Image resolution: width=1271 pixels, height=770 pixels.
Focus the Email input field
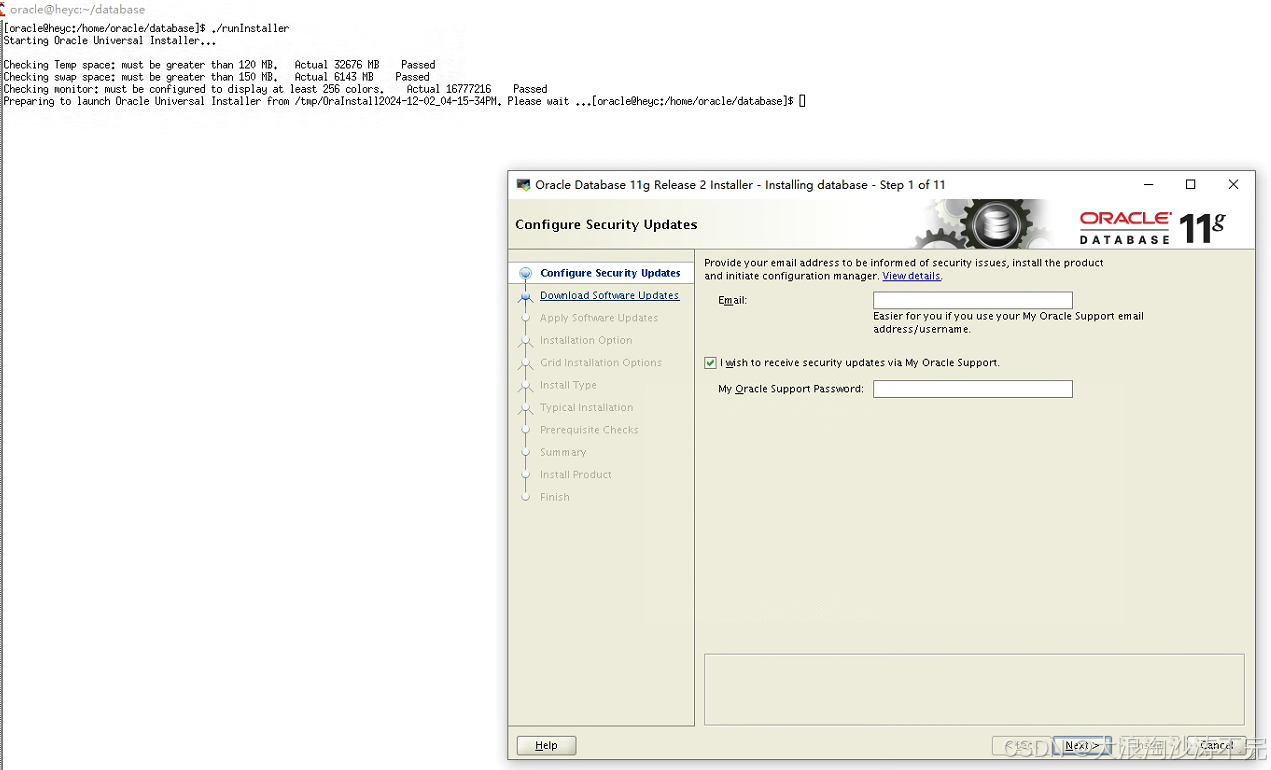point(972,300)
